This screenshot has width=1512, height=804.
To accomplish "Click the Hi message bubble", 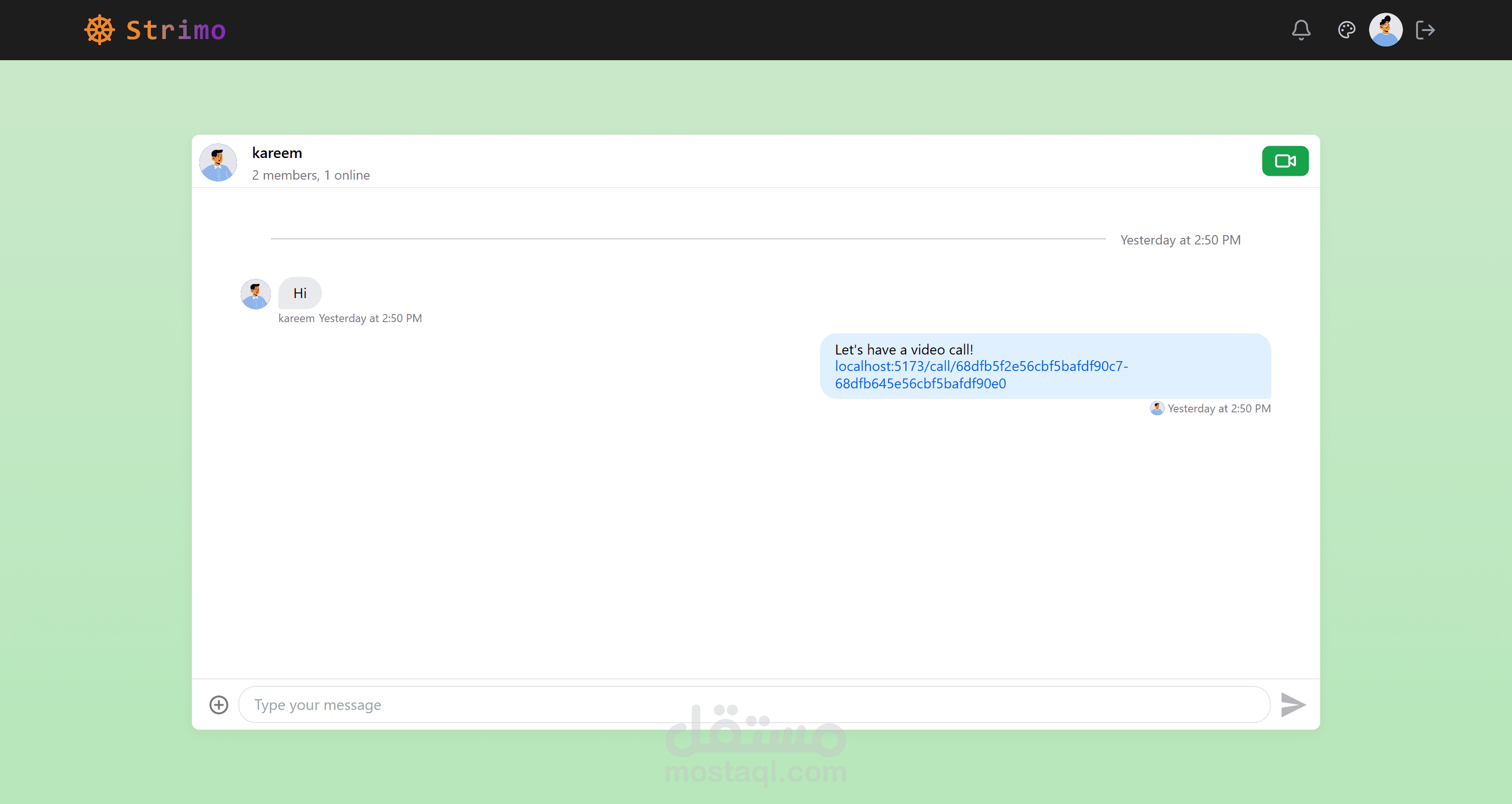I will point(299,293).
